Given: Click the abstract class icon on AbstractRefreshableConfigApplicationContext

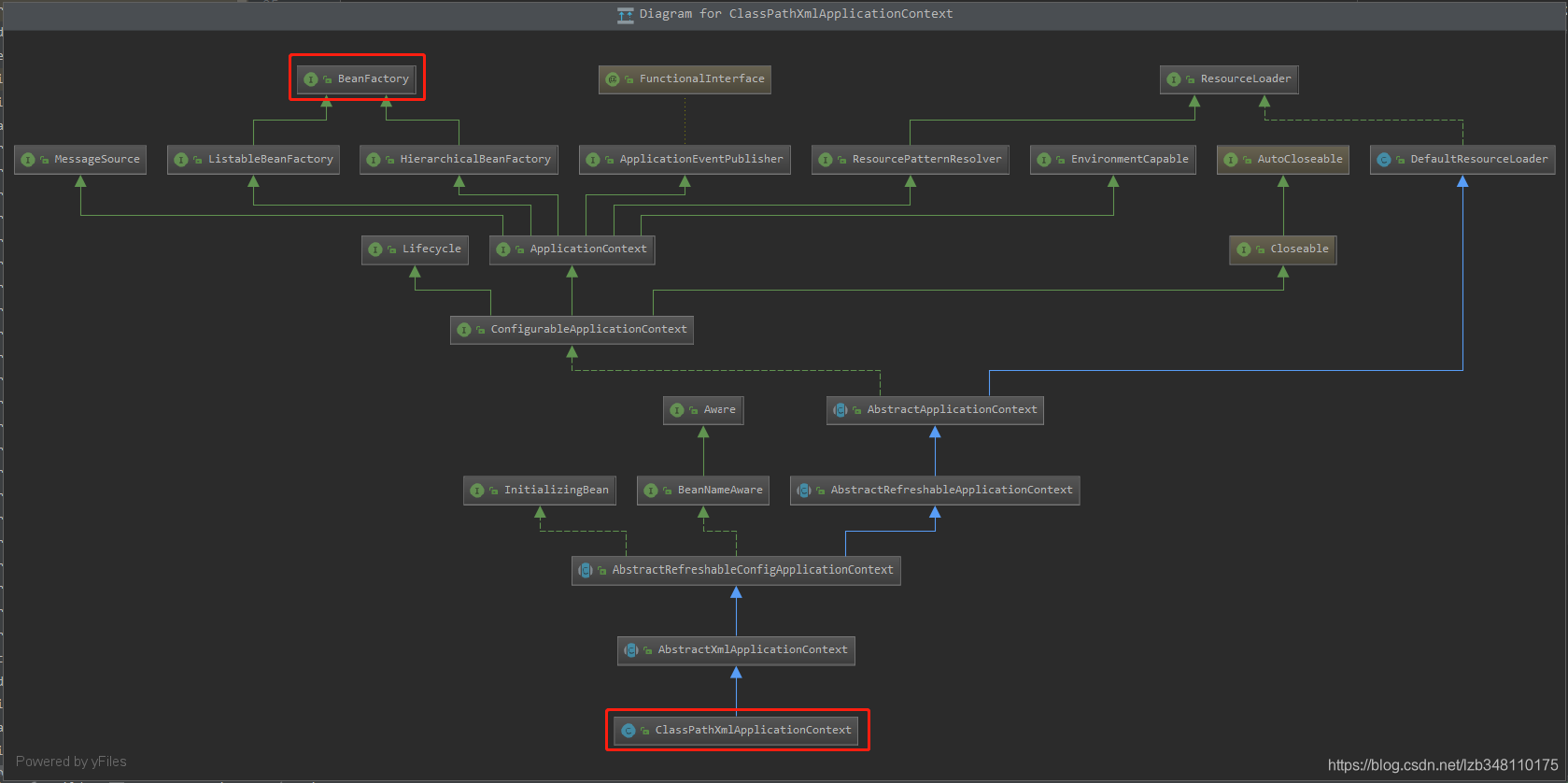Looking at the screenshot, I should [586, 570].
